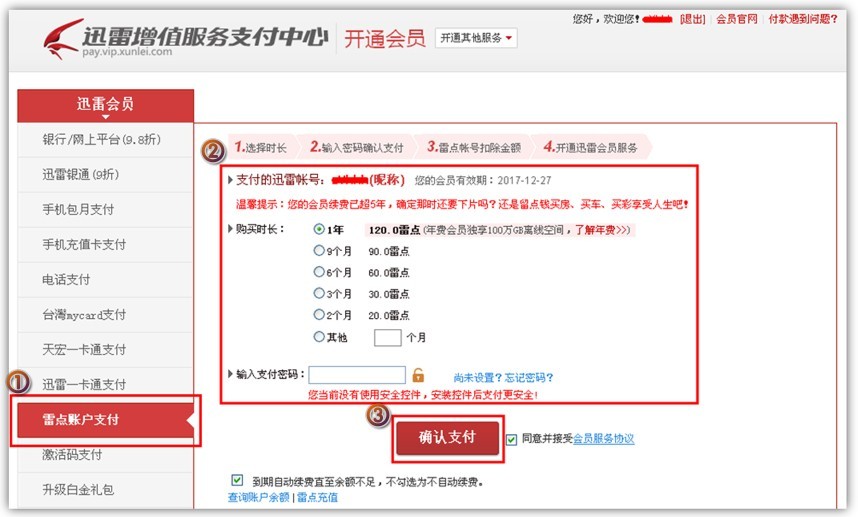The width and height of the screenshot is (858, 517).
Task: Pick the 3个月 duration radio button
Action: [319, 293]
